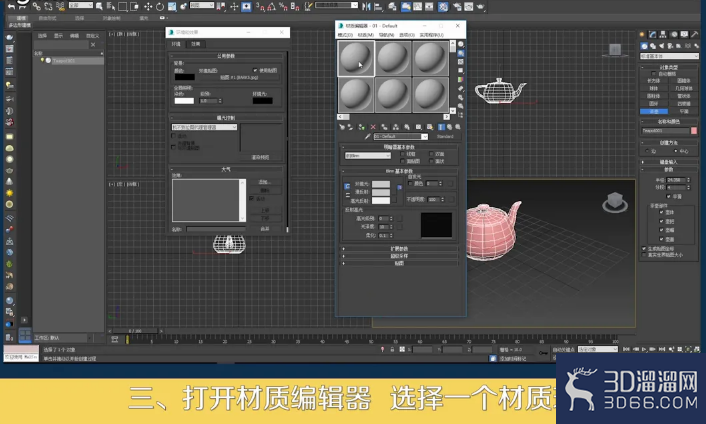Select the Select and Move tool

point(148,7)
